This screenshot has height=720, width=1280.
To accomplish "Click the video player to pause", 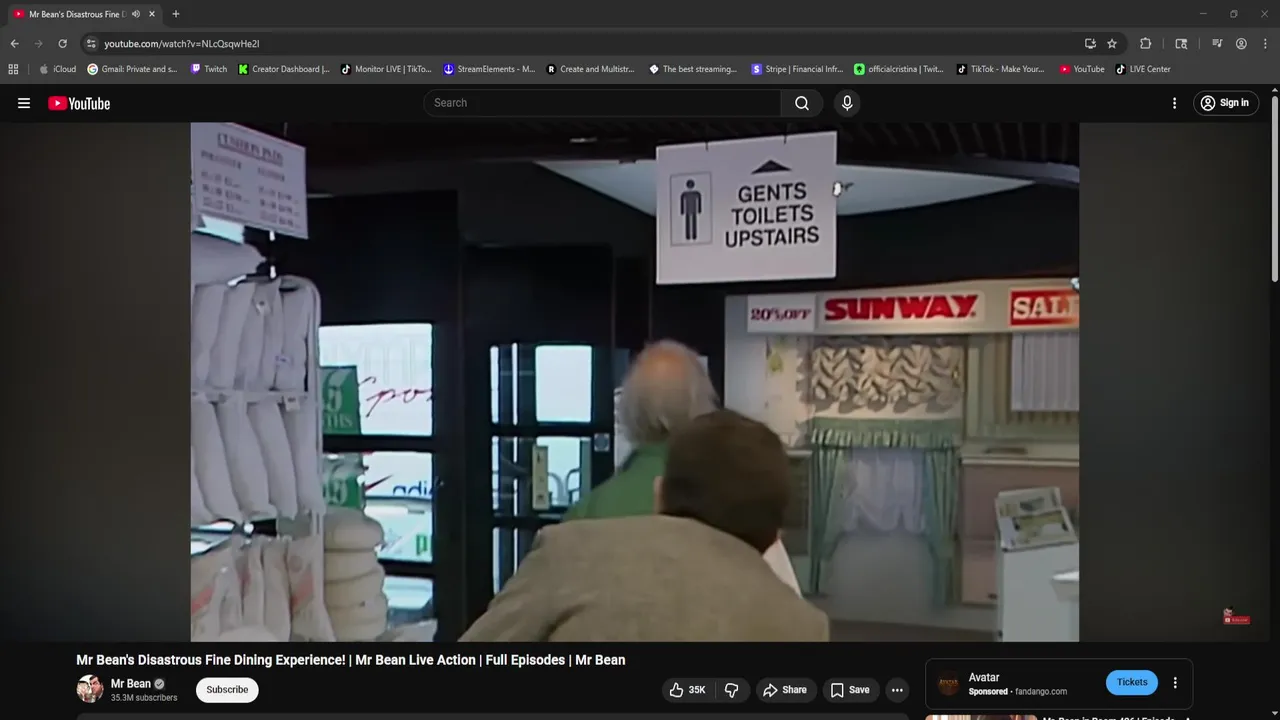I will coord(635,382).
